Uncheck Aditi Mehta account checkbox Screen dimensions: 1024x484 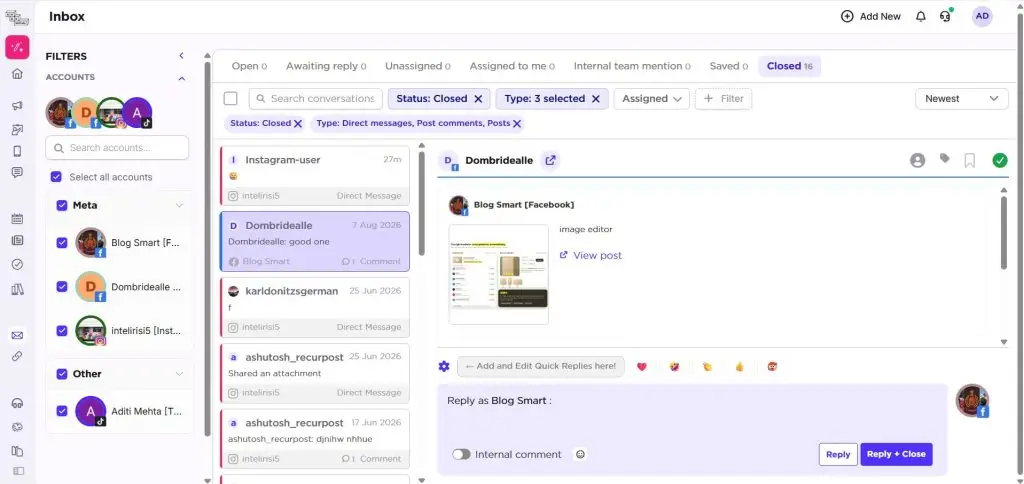(x=62, y=411)
